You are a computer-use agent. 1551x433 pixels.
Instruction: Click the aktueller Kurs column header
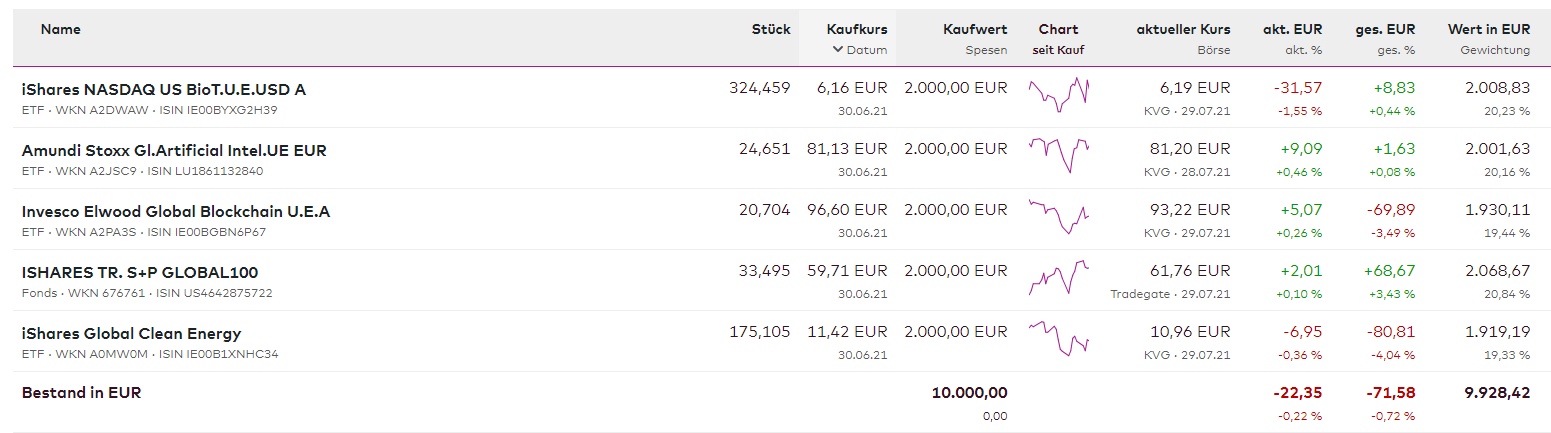1183,29
